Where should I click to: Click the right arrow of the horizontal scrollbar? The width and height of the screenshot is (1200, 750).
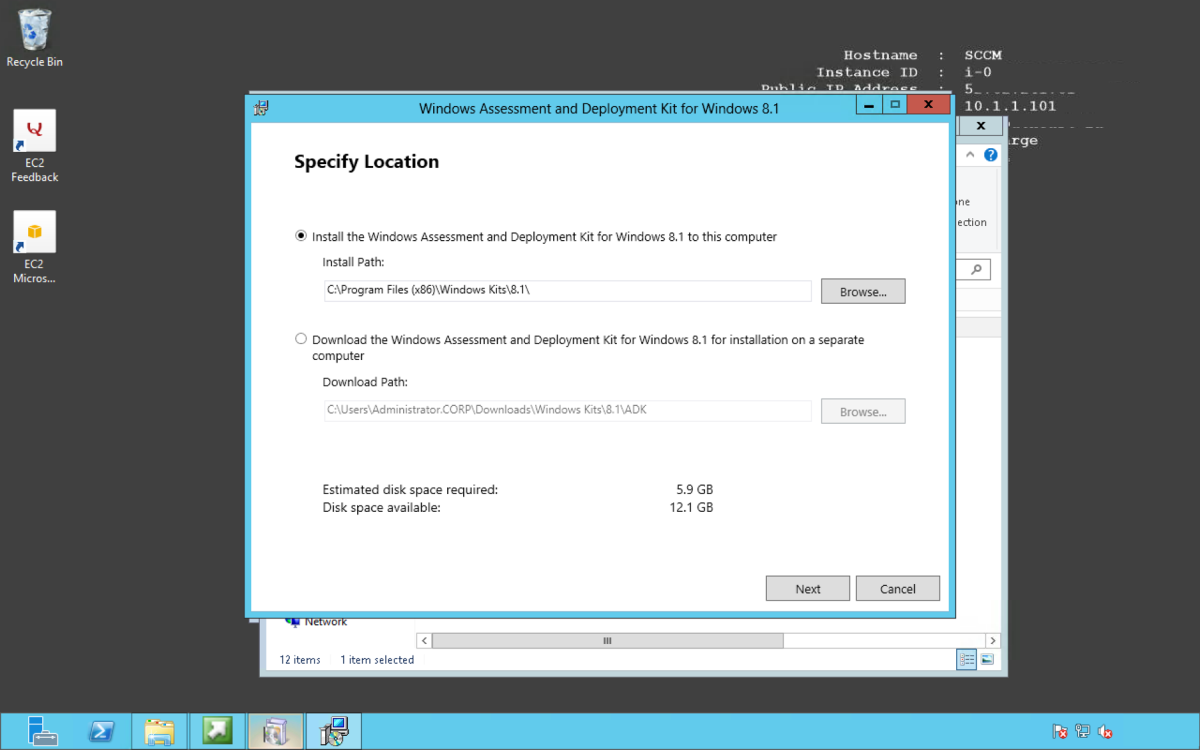click(x=992, y=640)
